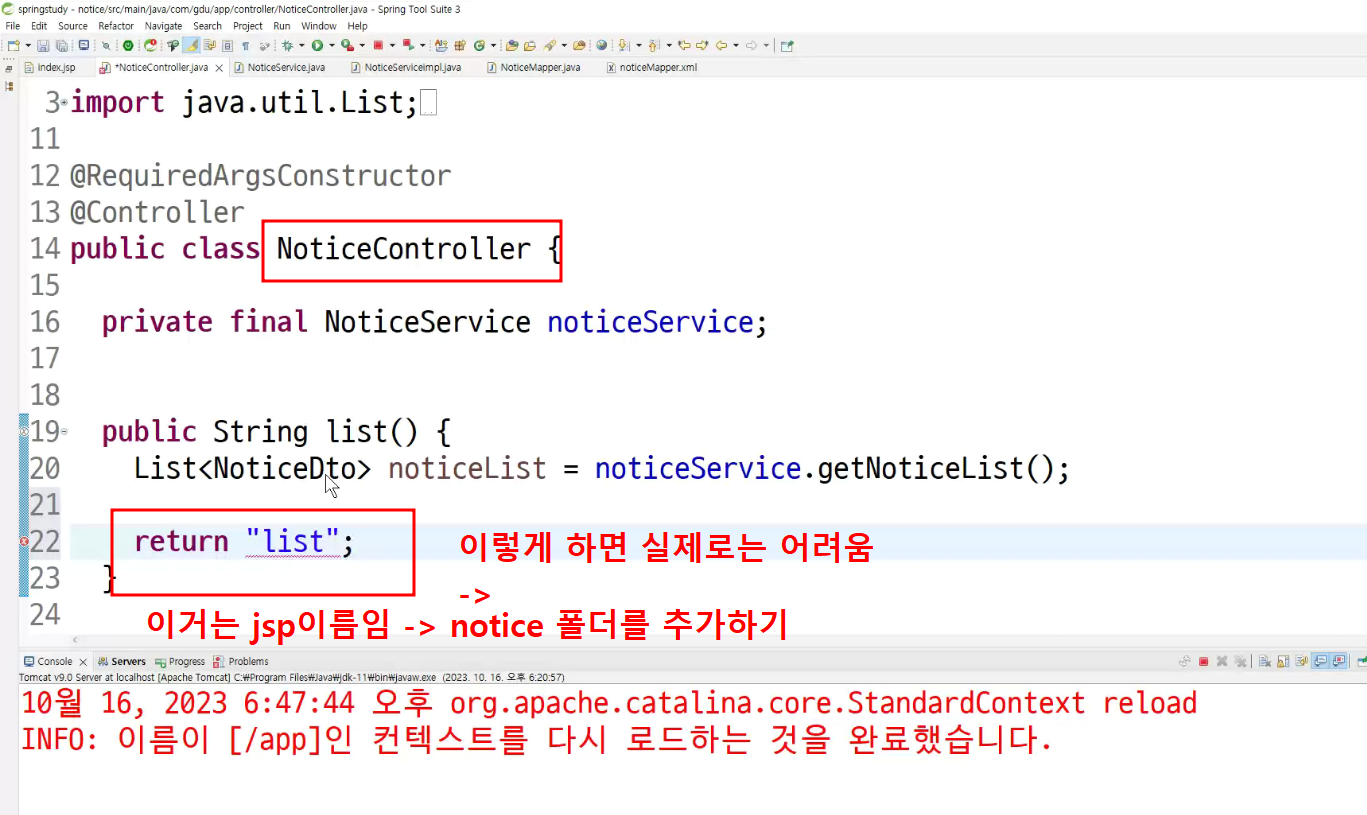Open the Debug configurations dropdown arrow

pyautogui.click(x=301, y=45)
